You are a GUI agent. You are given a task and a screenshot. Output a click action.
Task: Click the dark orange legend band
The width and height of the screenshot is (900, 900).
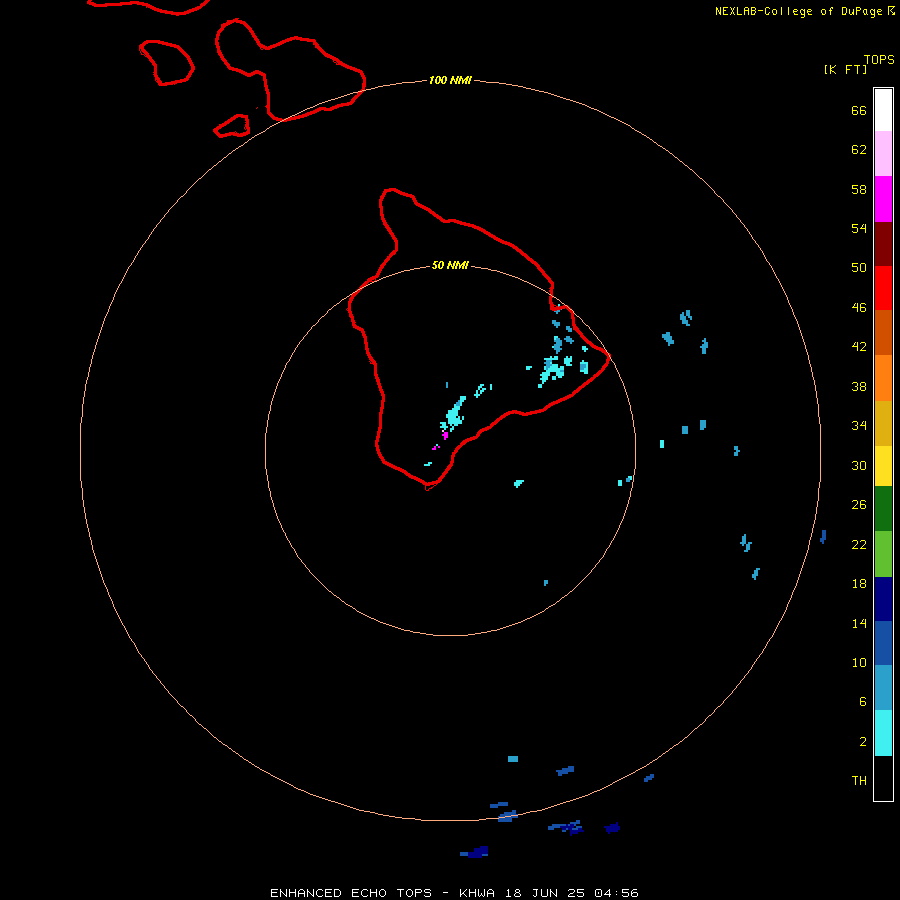[x=883, y=332]
